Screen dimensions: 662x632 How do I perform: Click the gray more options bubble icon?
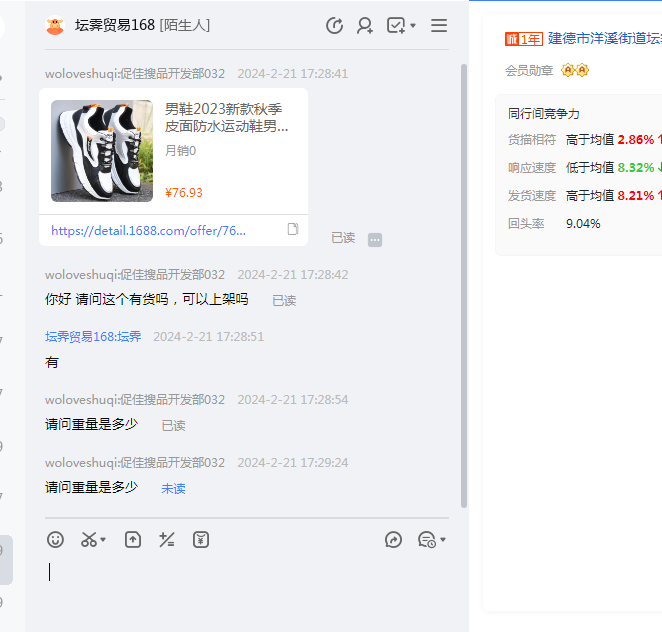[x=375, y=240]
